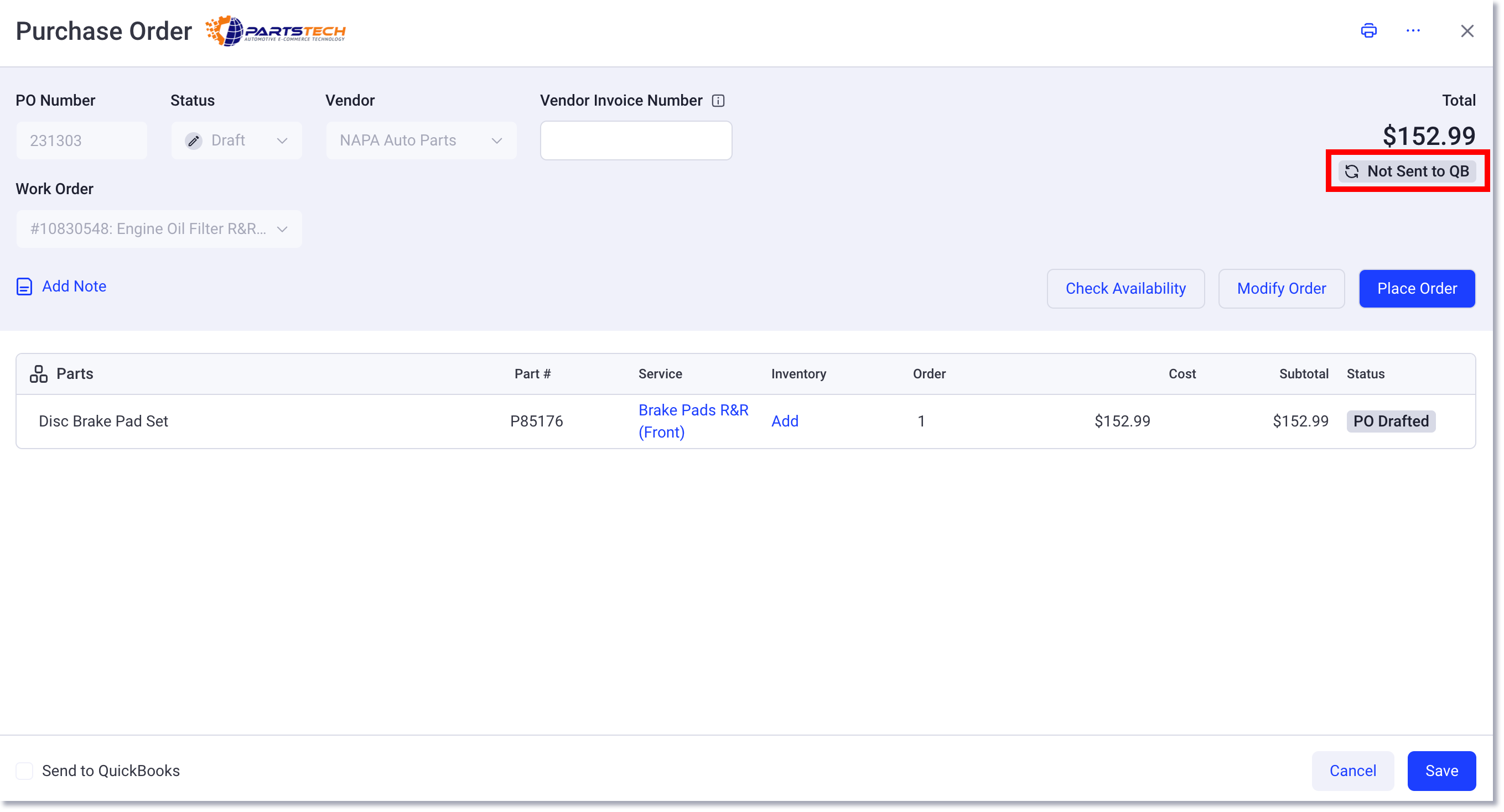Click the Modify Order button
1504x812 pixels.
point(1281,288)
